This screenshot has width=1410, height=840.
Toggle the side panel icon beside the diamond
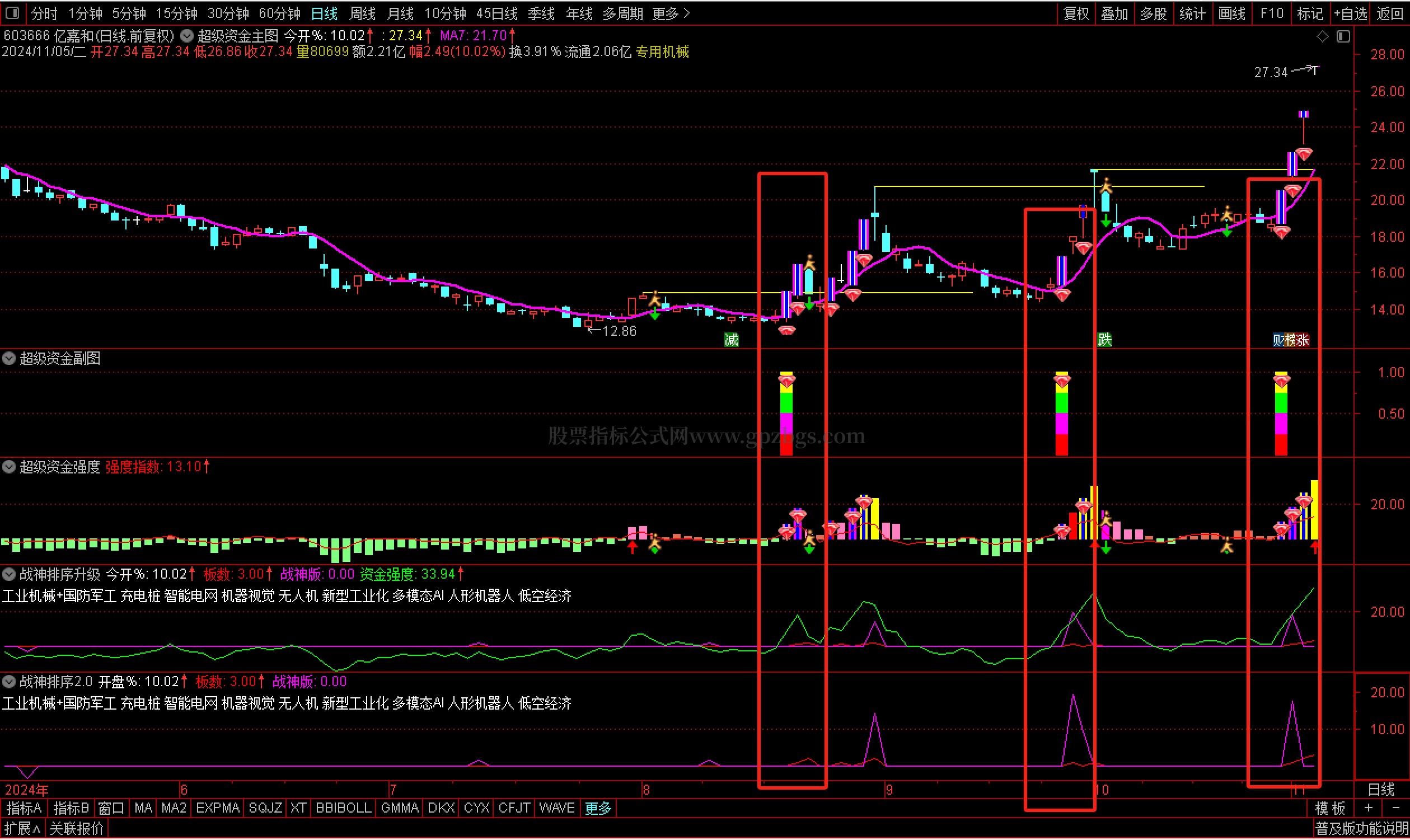click(x=1343, y=36)
